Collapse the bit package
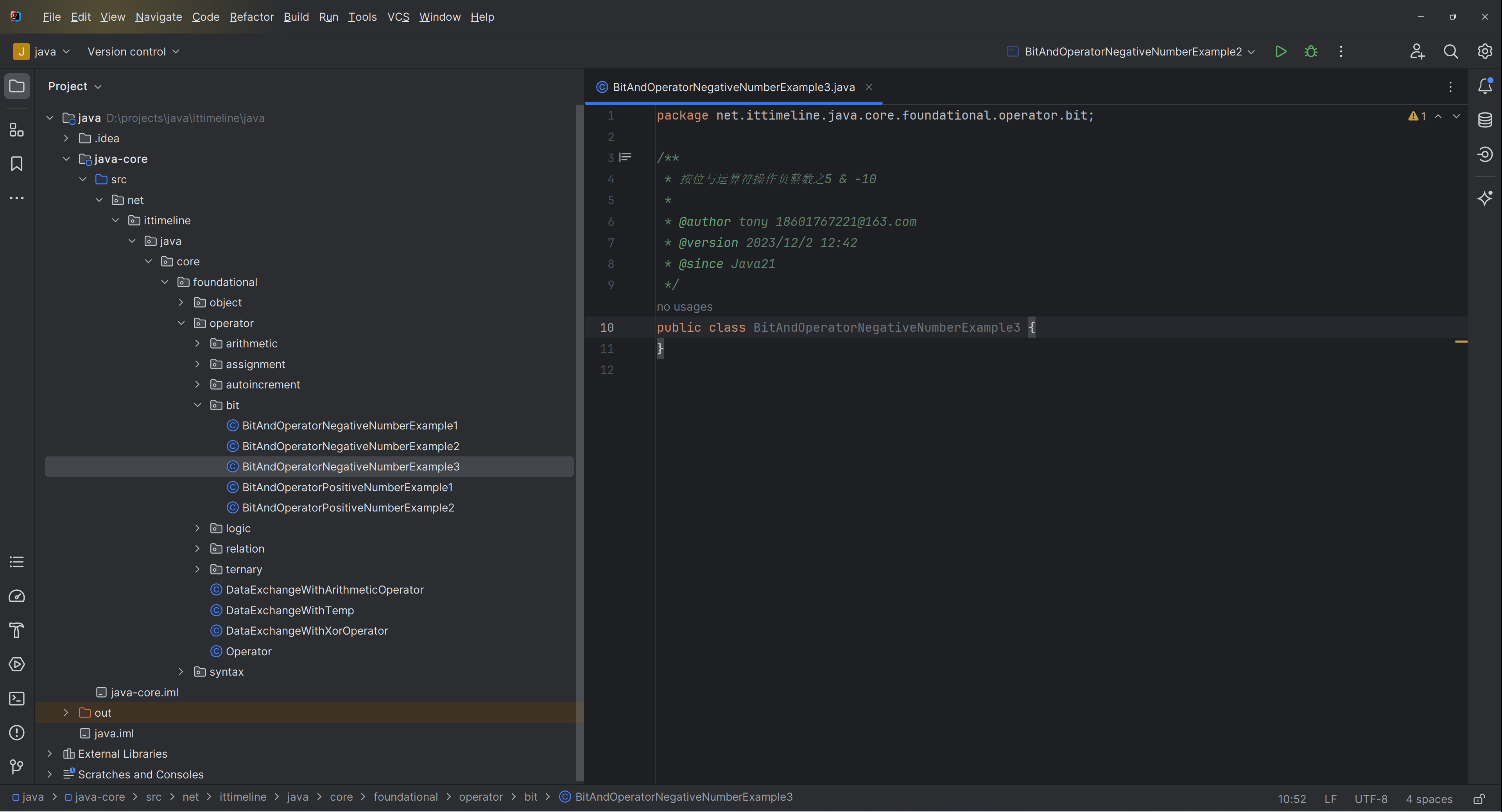Viewport: 1502px width, 812px height. coord(197,405)
